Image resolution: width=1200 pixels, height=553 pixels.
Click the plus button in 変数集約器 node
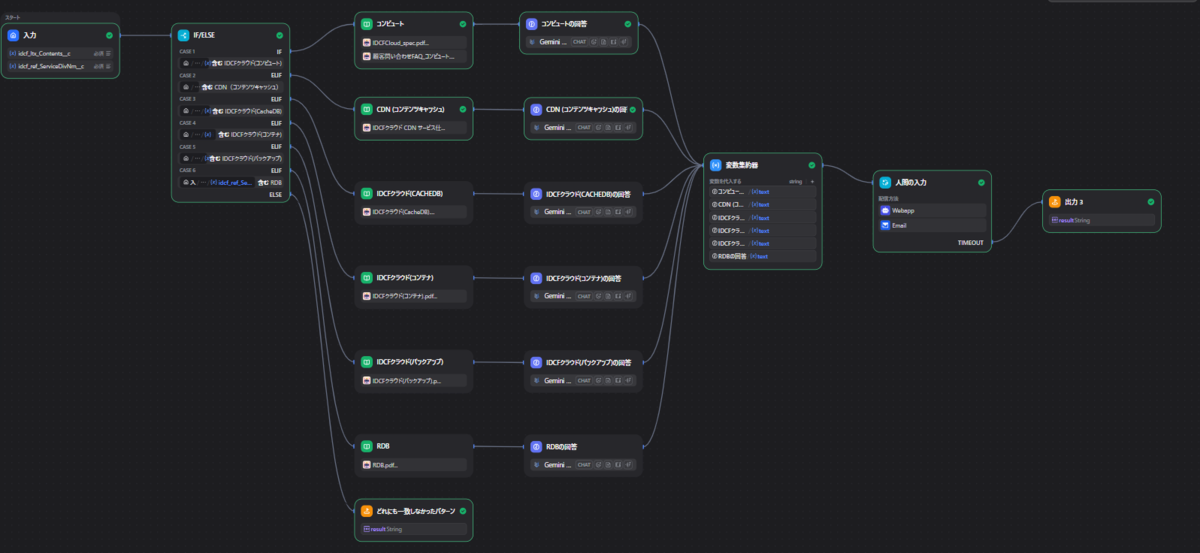pyautogui.click(x=812, y=182)
